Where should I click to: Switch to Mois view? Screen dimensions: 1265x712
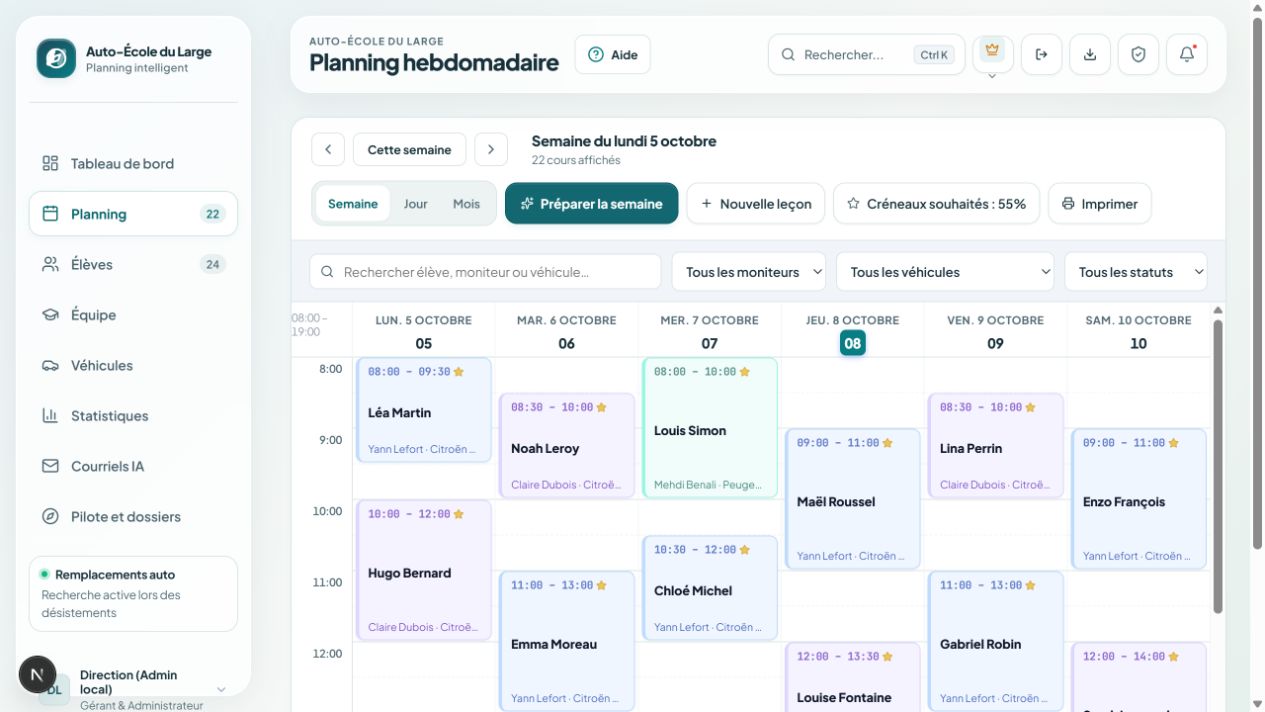pos(466,204)
